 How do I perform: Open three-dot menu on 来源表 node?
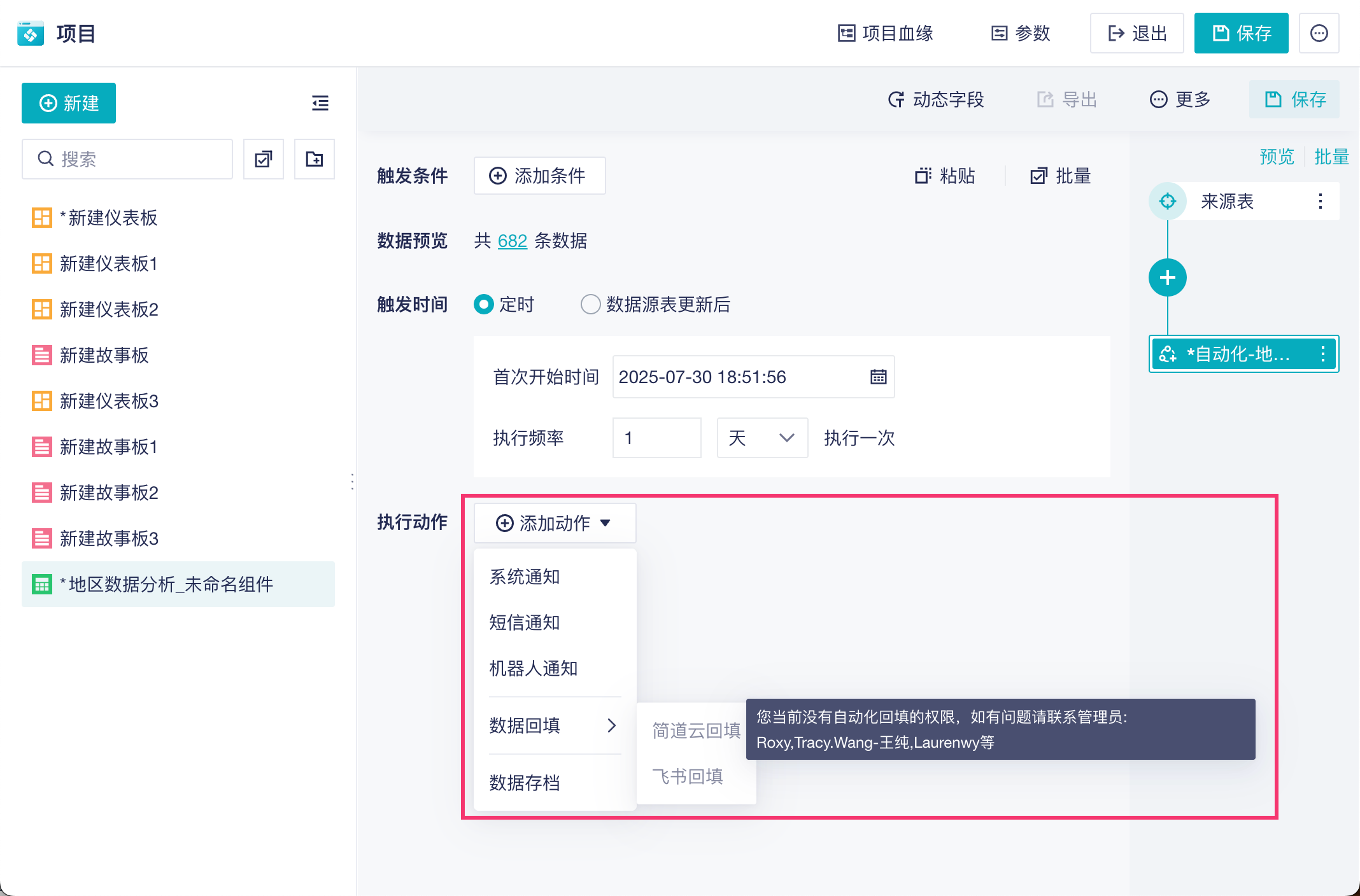pyautogui.click(x=1321, y=202)
